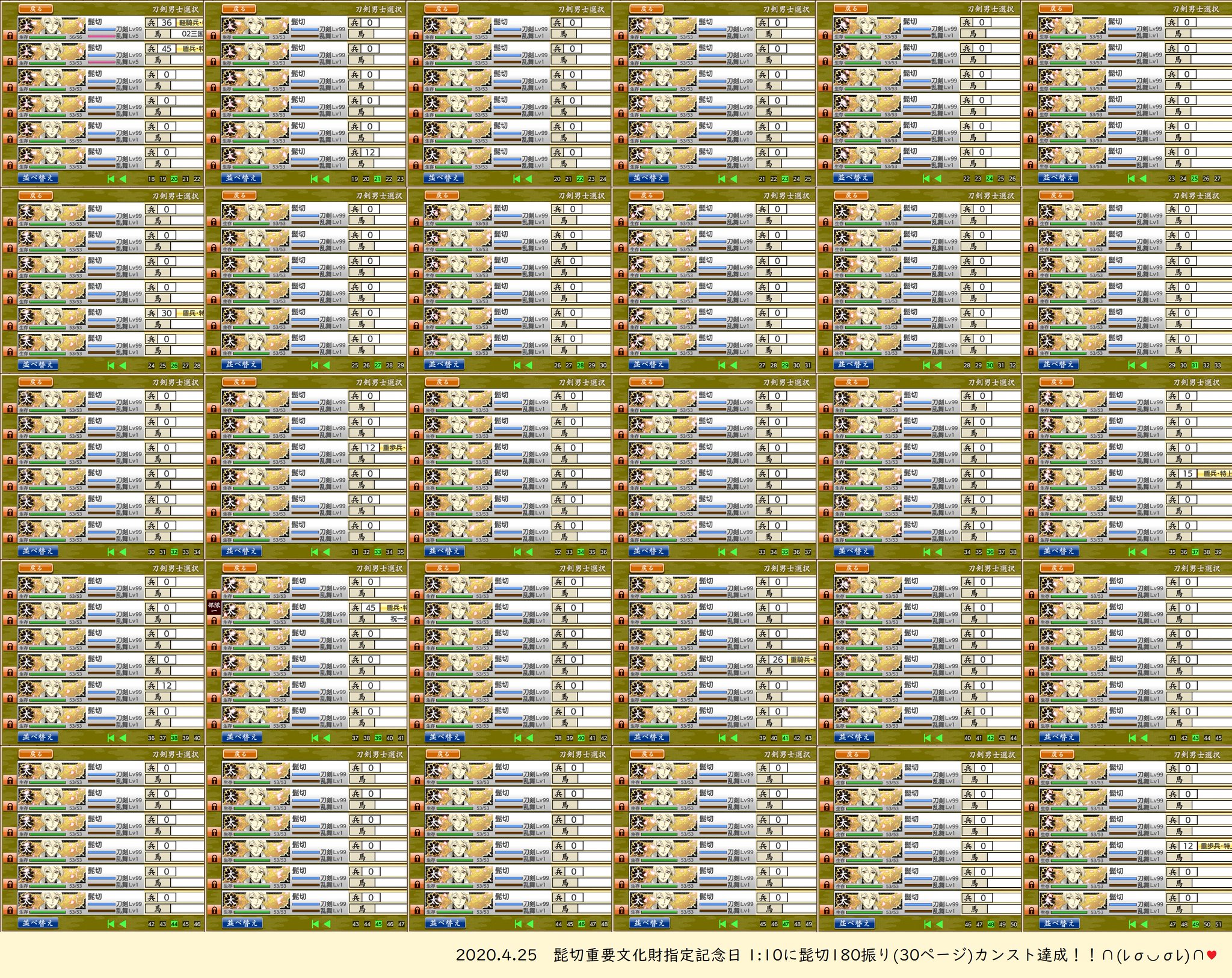Viewport: 1232px width, 978px height.
Task: Click previous-page triangle in page 29 panel
Action: [x=733, y=365]
